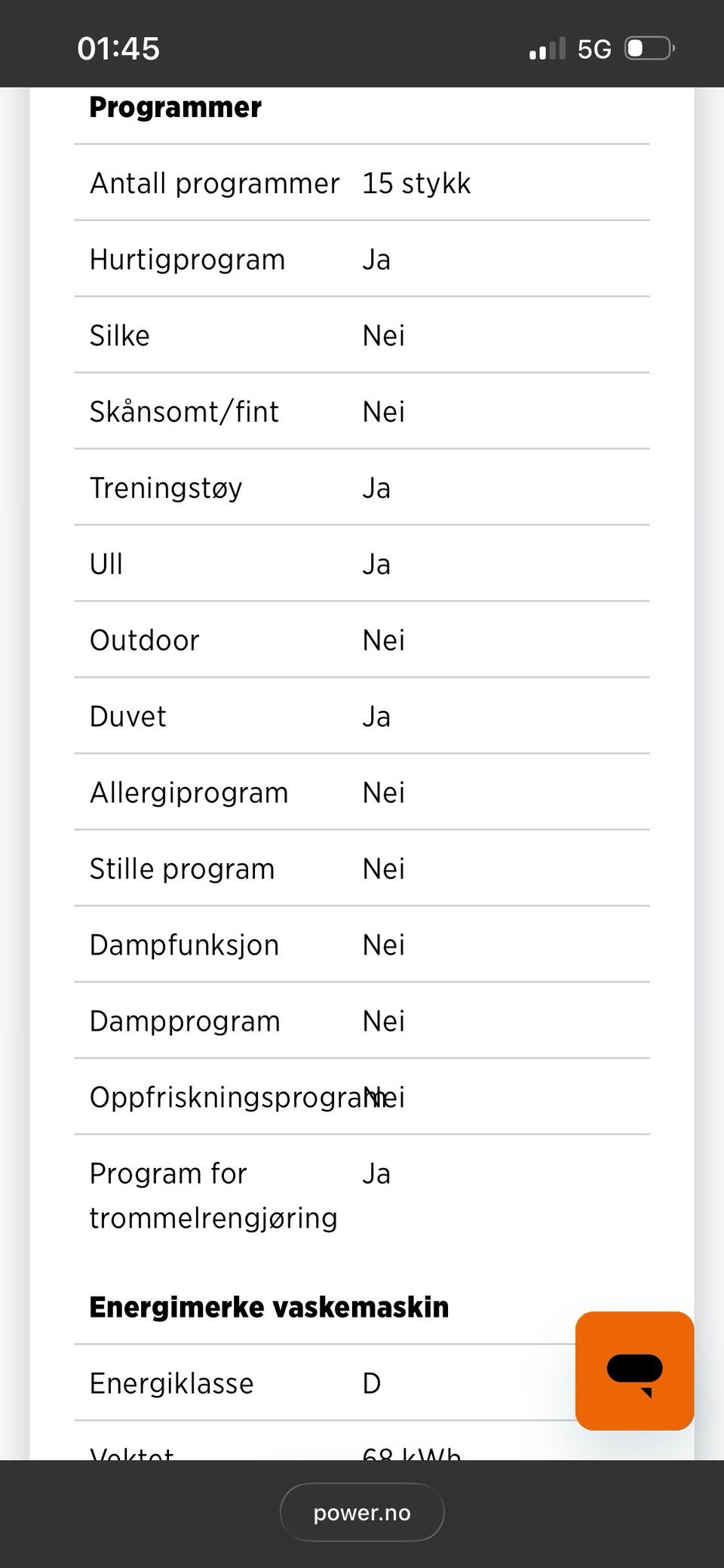
Task: Select Program for trommelrengjøring row
Action: [362, 1195]
